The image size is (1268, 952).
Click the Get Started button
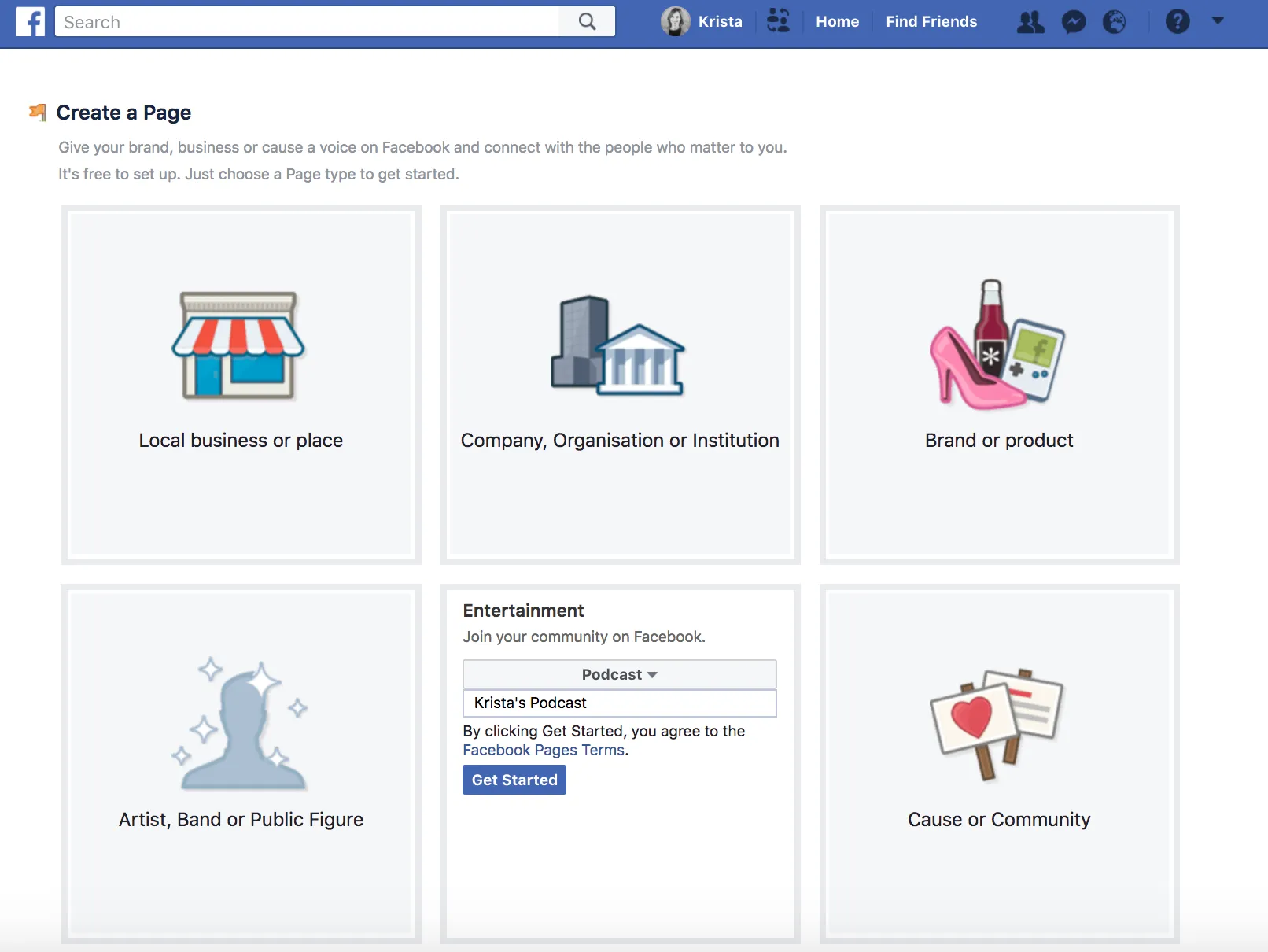tap(514, 780)
